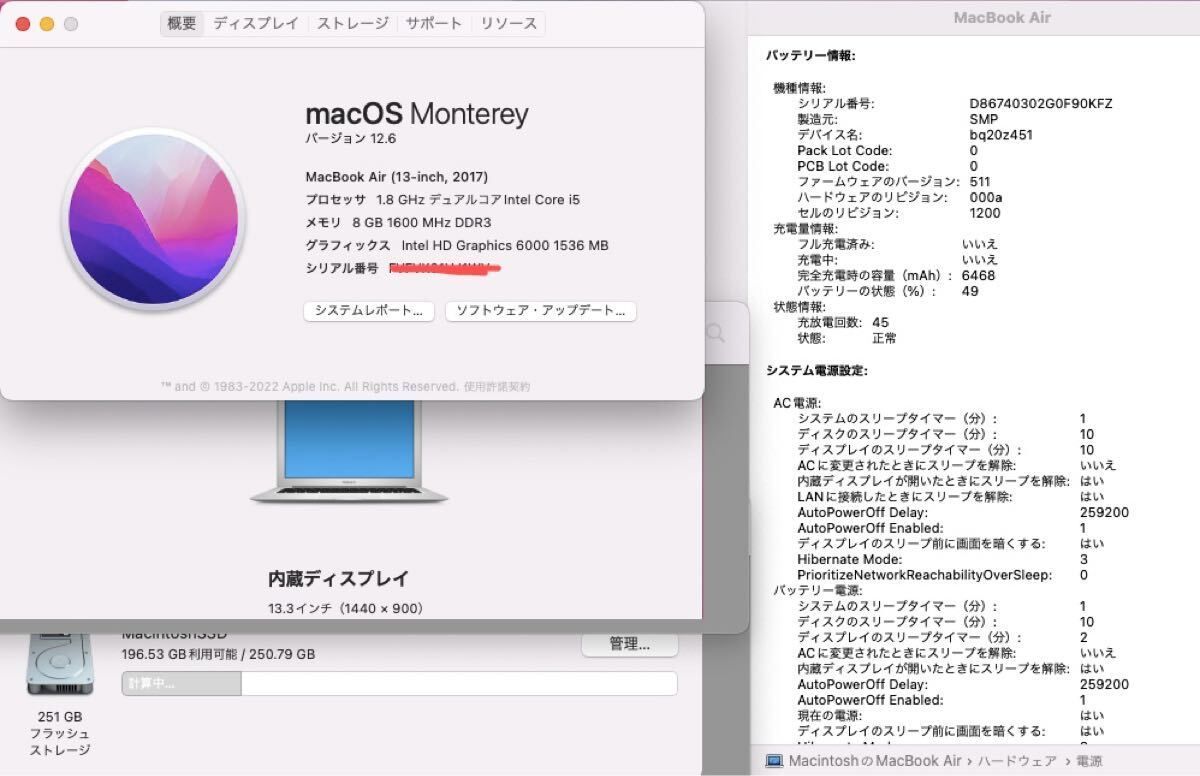Click the macOS Monterey logo image

155,219
